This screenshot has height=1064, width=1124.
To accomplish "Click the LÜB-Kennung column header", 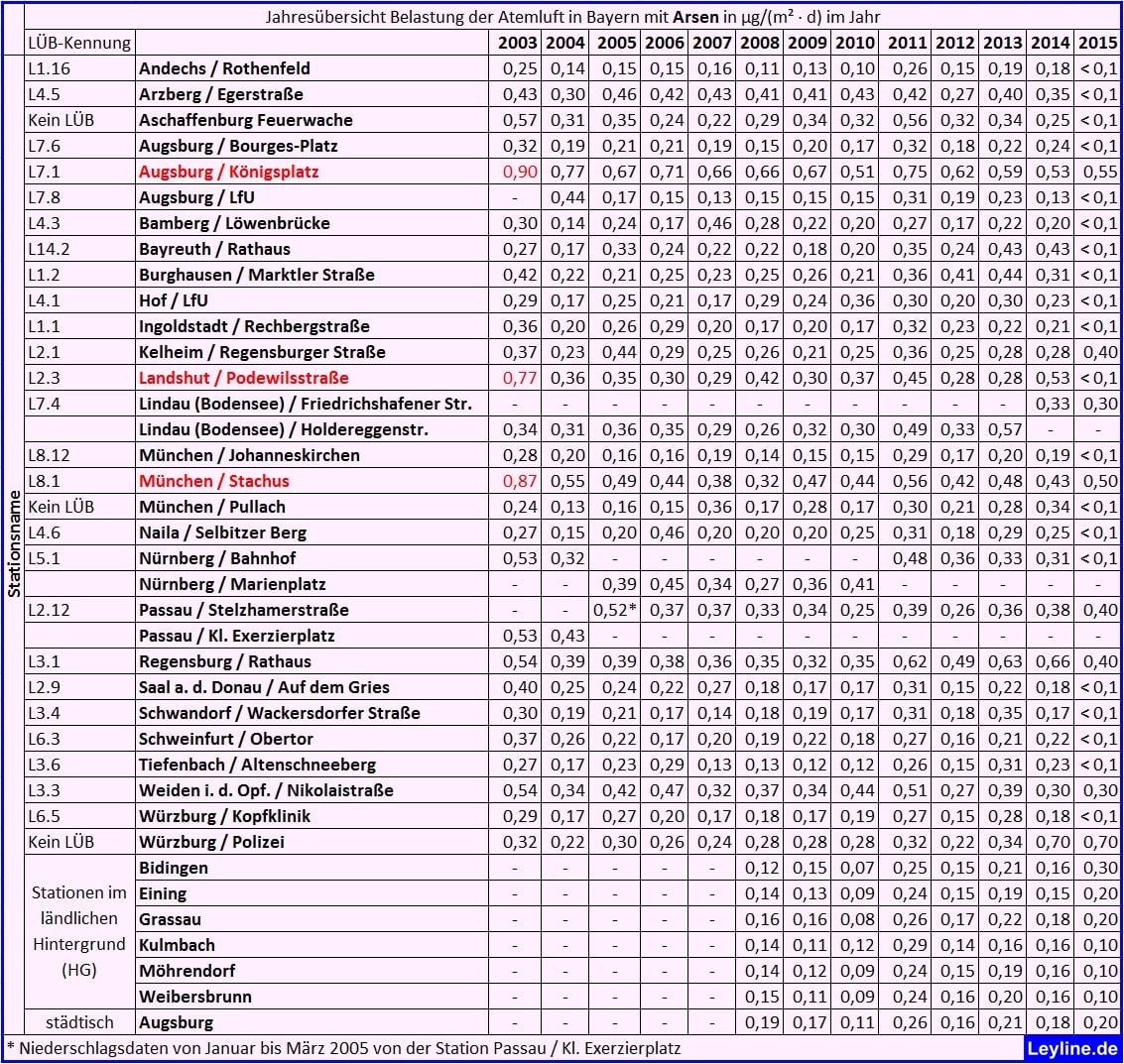I will click(79, 43).
